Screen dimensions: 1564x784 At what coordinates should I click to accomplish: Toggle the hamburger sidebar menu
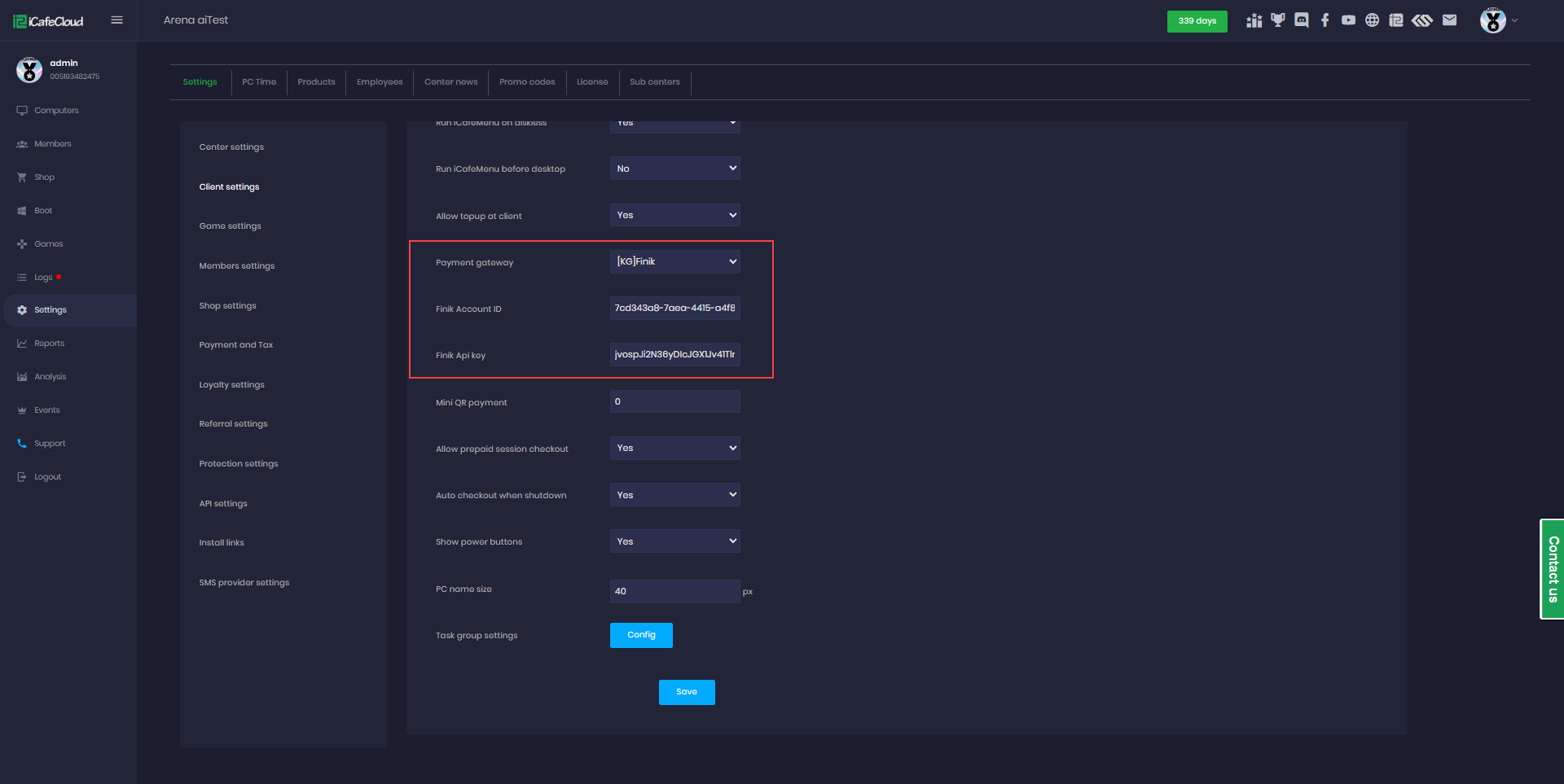click(116, 20)
